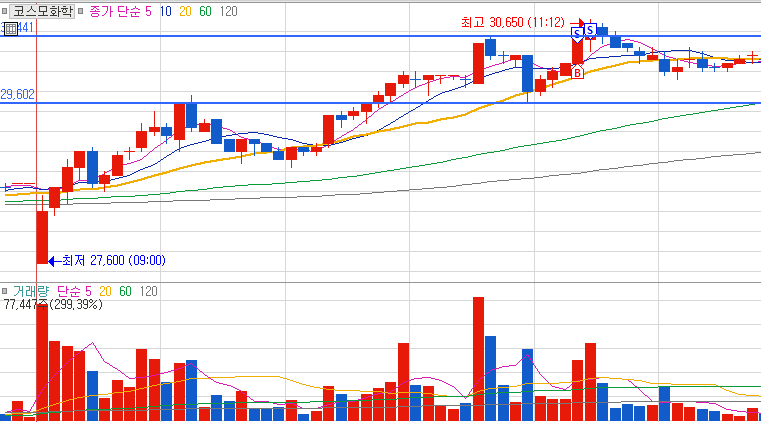
Task: Click the 77,447주 volume readout text
Action: pos(26,305)
